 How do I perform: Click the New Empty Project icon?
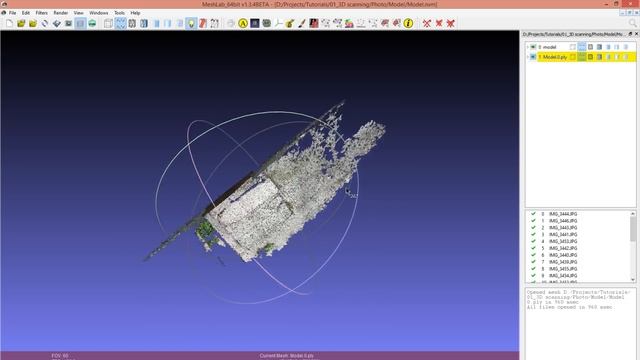point(9,24)
